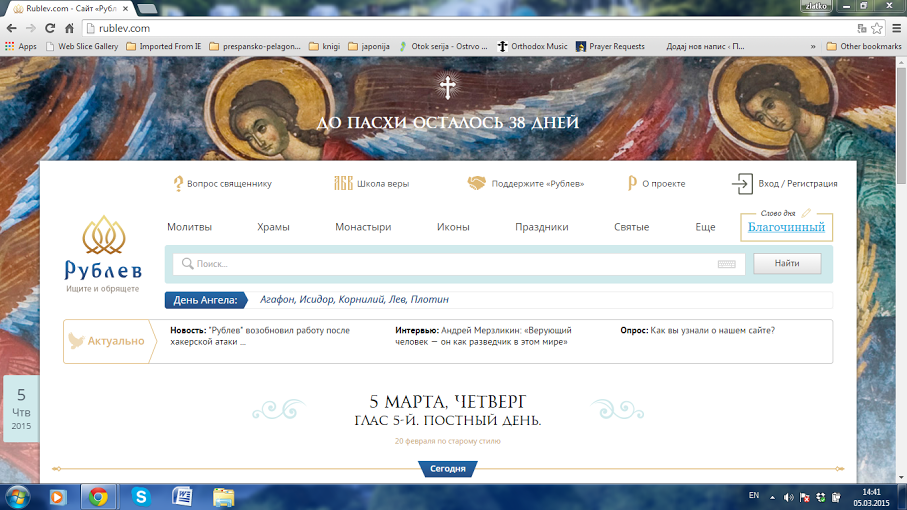
Task: Open prespansko-pelagon bookmarks folder
Action: [255, 46]
